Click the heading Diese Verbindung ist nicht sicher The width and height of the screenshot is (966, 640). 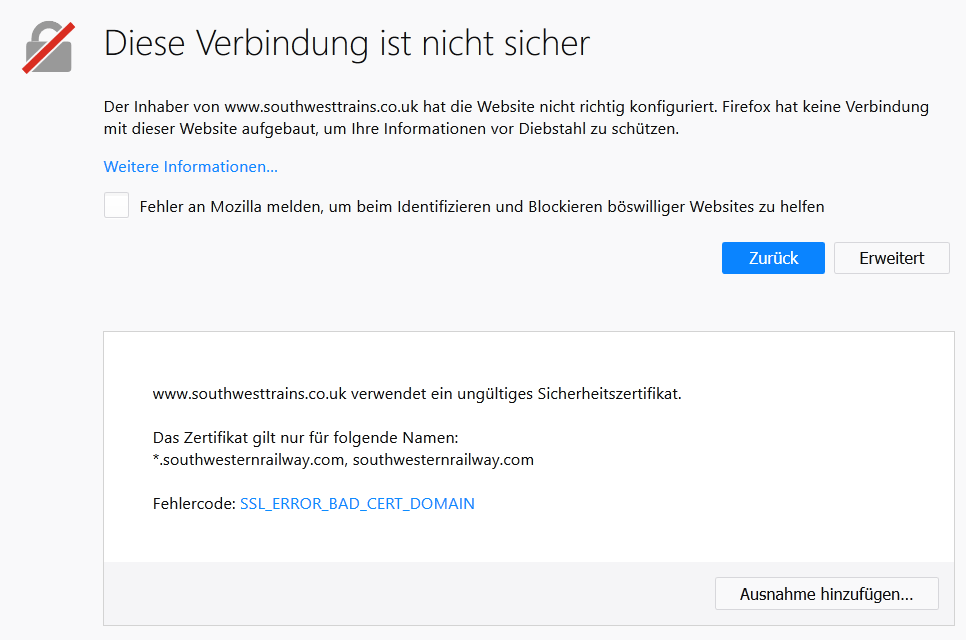[x=347, y=44]
